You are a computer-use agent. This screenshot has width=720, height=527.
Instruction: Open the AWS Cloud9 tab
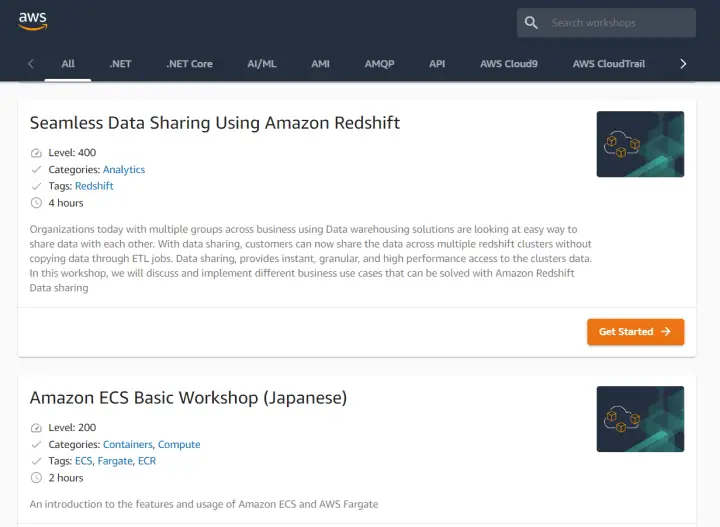tap(508, 64)
